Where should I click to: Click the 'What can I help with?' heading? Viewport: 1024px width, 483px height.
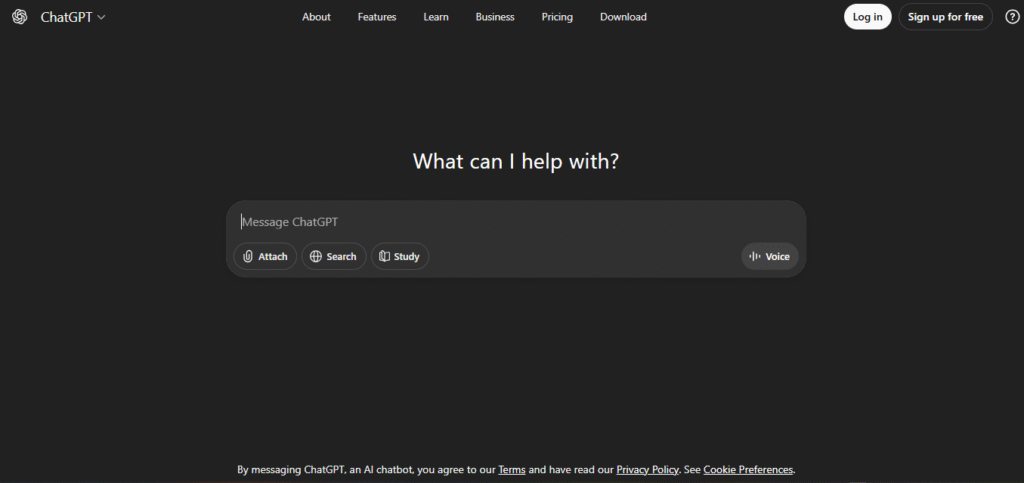[x=515, y=161]
